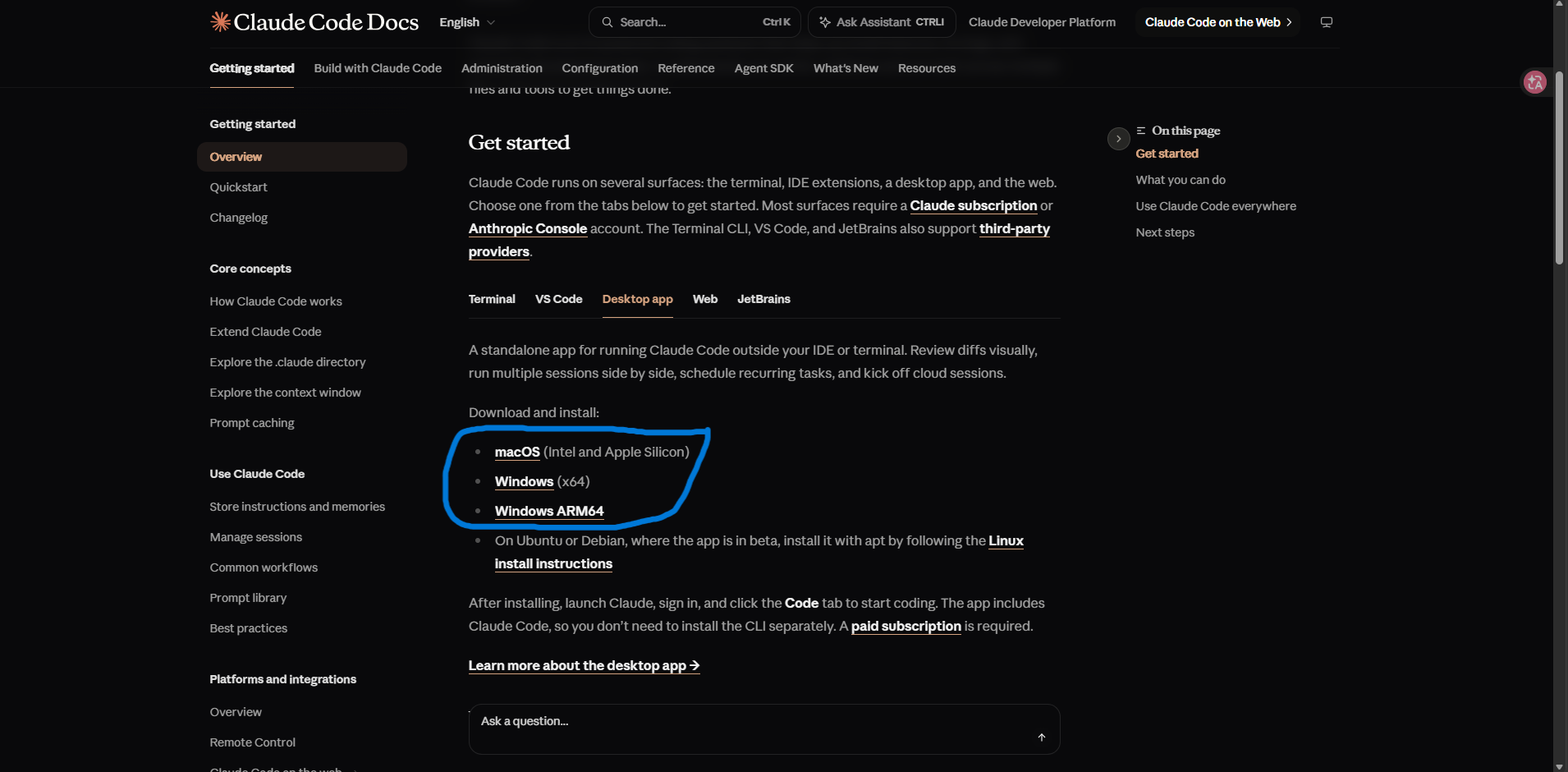Follow the paid subscription link
Screen dimensions: 1568x772
(x=906, y=626)
